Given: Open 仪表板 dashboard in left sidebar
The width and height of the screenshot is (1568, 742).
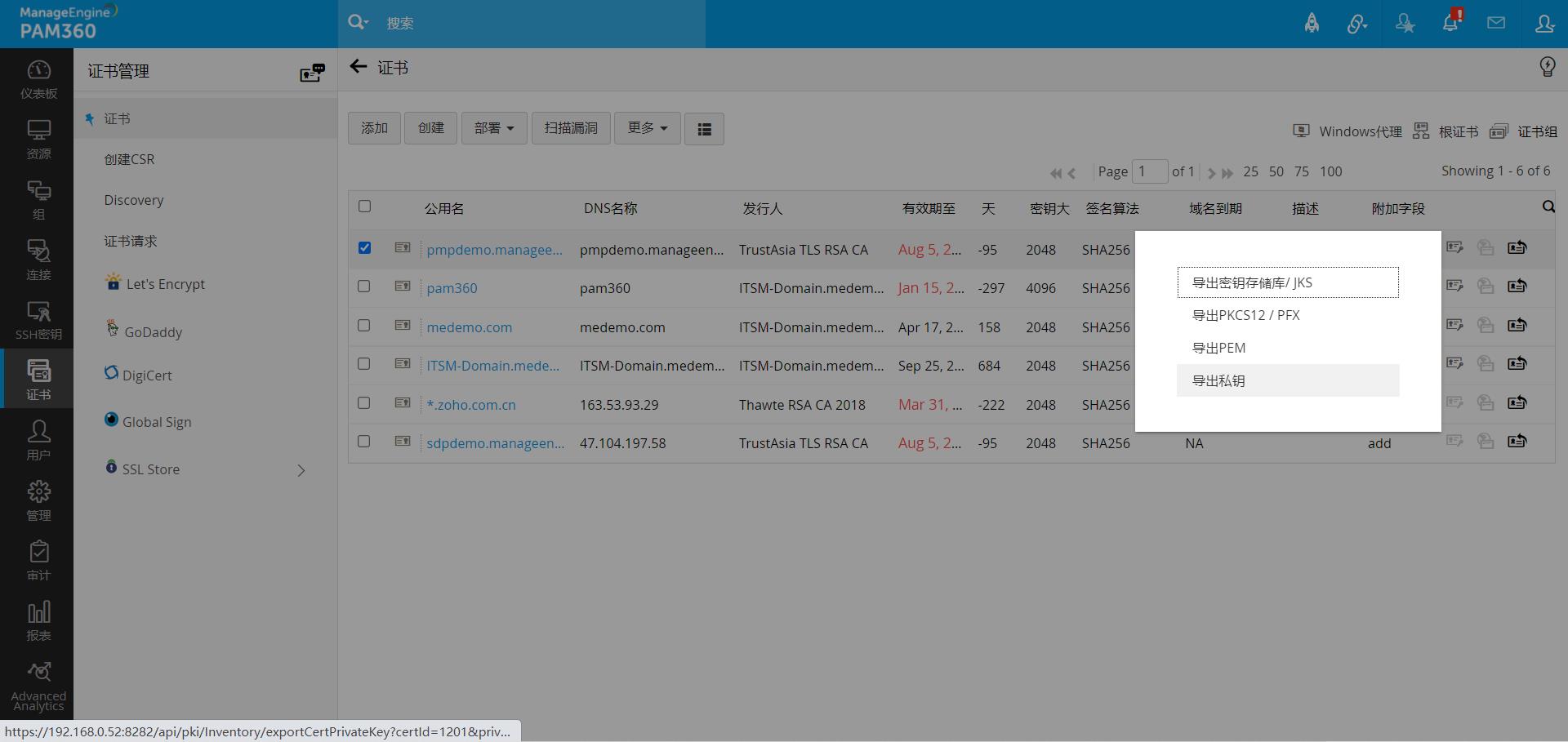Looking at the screenshot, I should point(38,79).
